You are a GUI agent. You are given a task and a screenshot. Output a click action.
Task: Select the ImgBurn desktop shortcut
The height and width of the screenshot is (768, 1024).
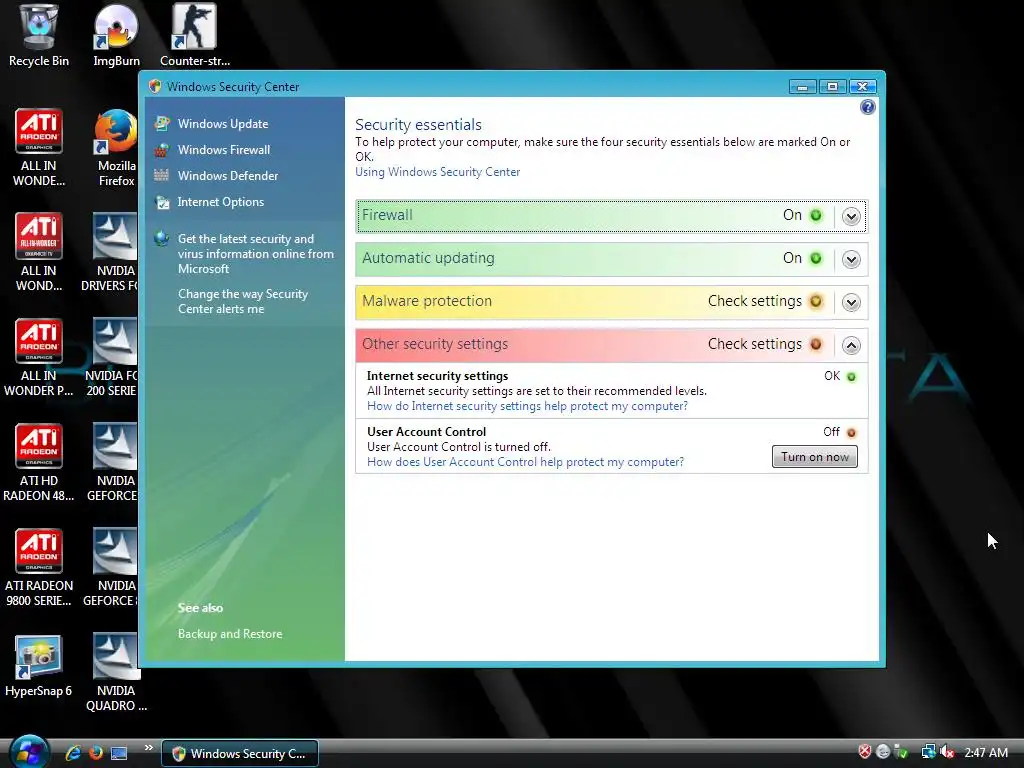pyautogui.click(x=116, y=36)
